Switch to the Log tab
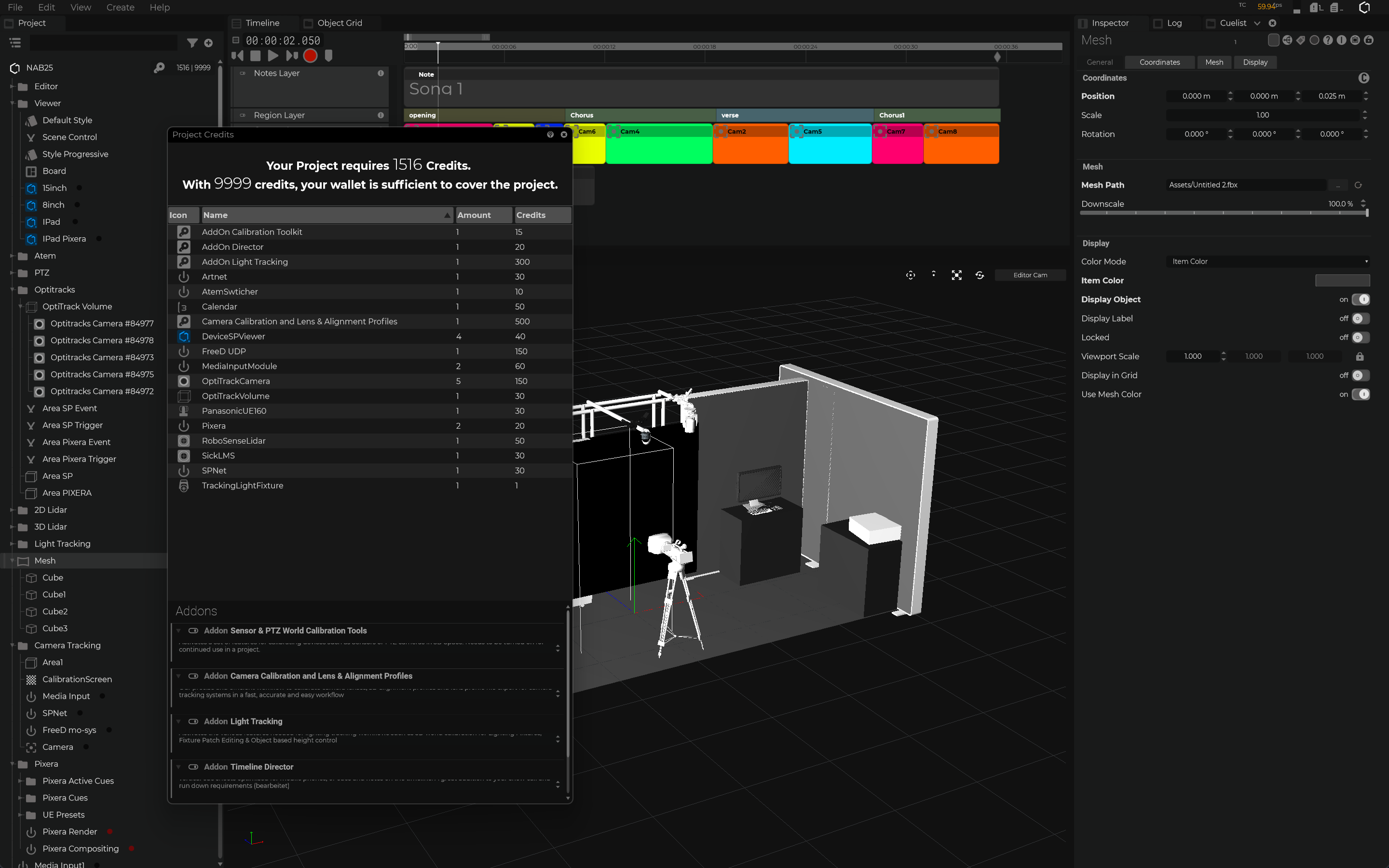 (x=1174, y=23)
